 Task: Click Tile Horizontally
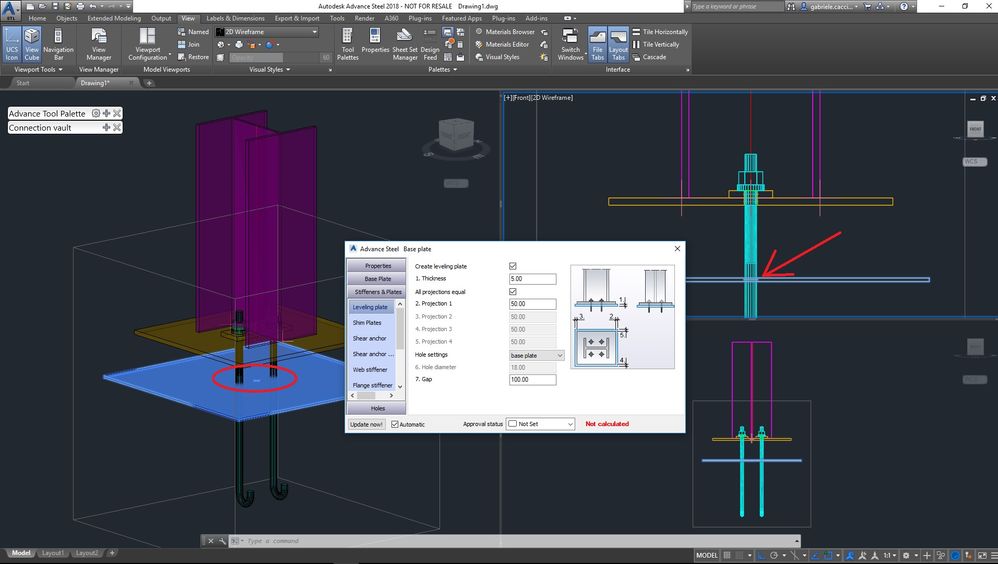(660, 32)
